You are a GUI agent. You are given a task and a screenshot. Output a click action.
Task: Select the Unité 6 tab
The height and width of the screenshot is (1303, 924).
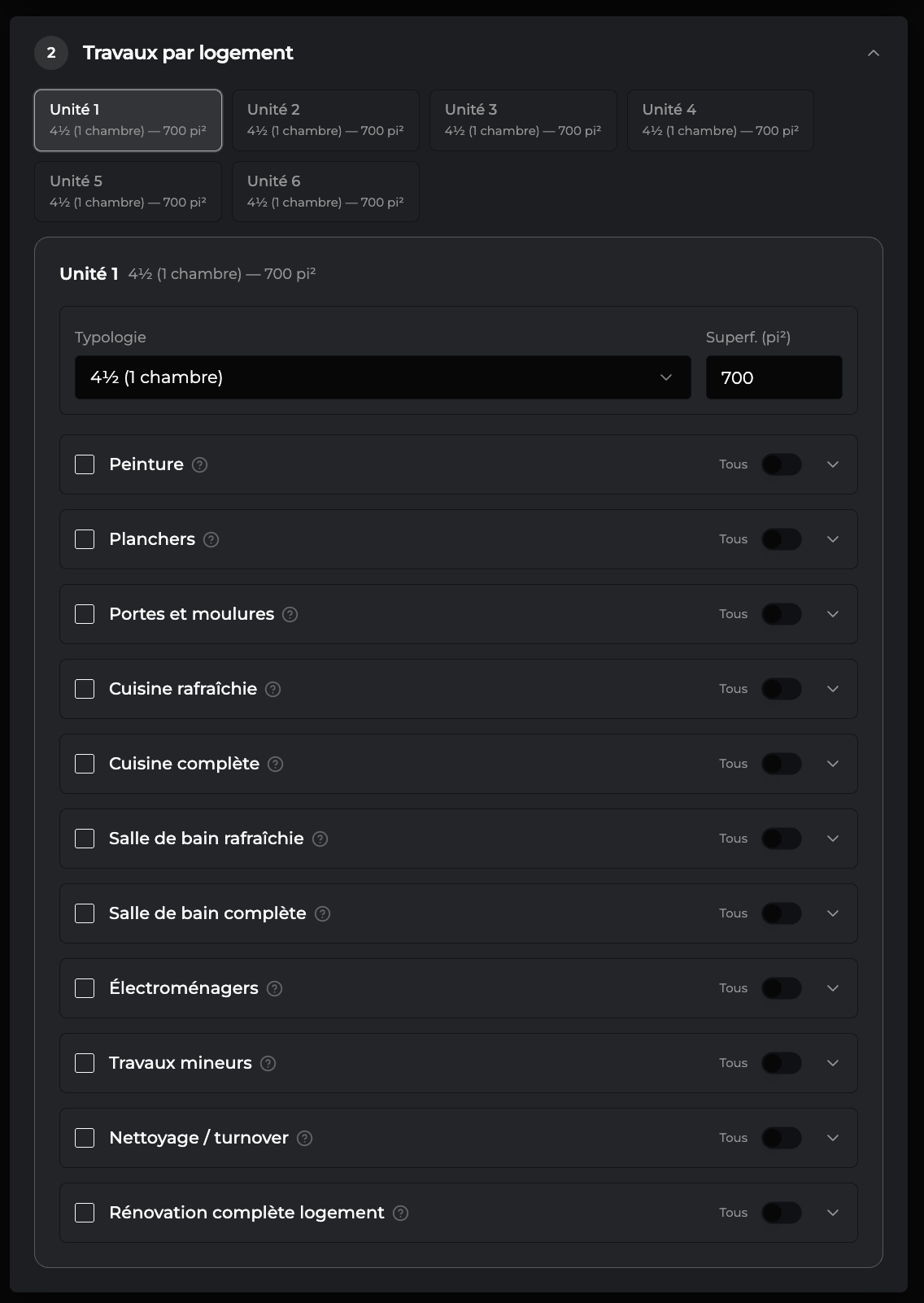[325, 192]
